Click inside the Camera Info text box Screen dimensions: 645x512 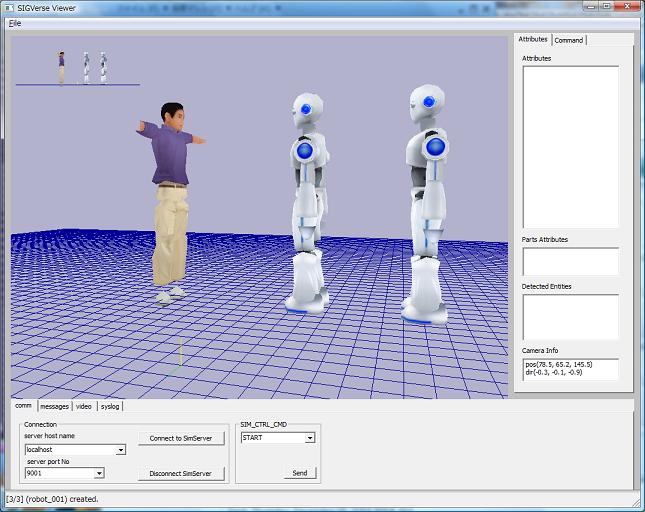[x=570, y=369]
